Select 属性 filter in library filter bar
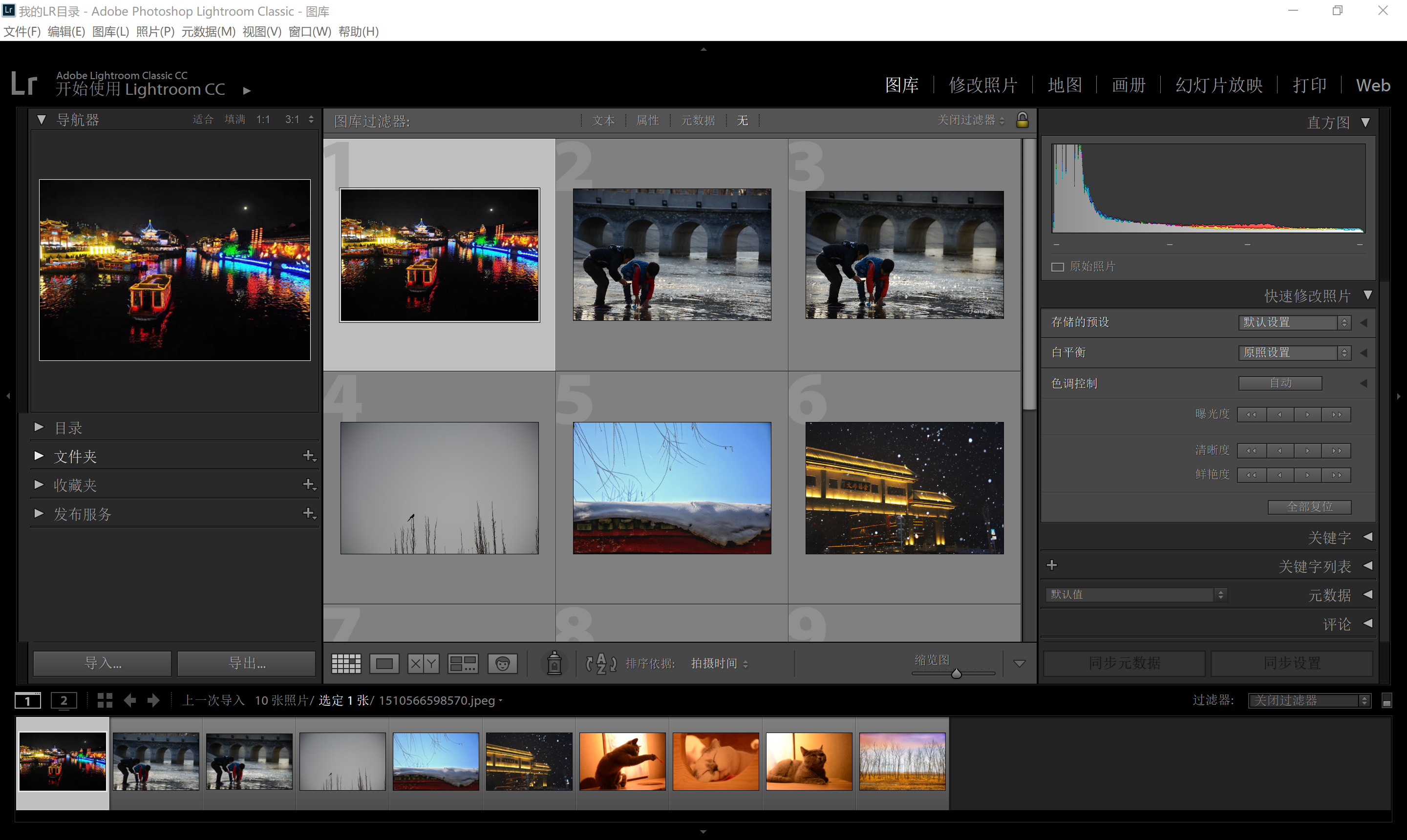 [x=648, y=121]
